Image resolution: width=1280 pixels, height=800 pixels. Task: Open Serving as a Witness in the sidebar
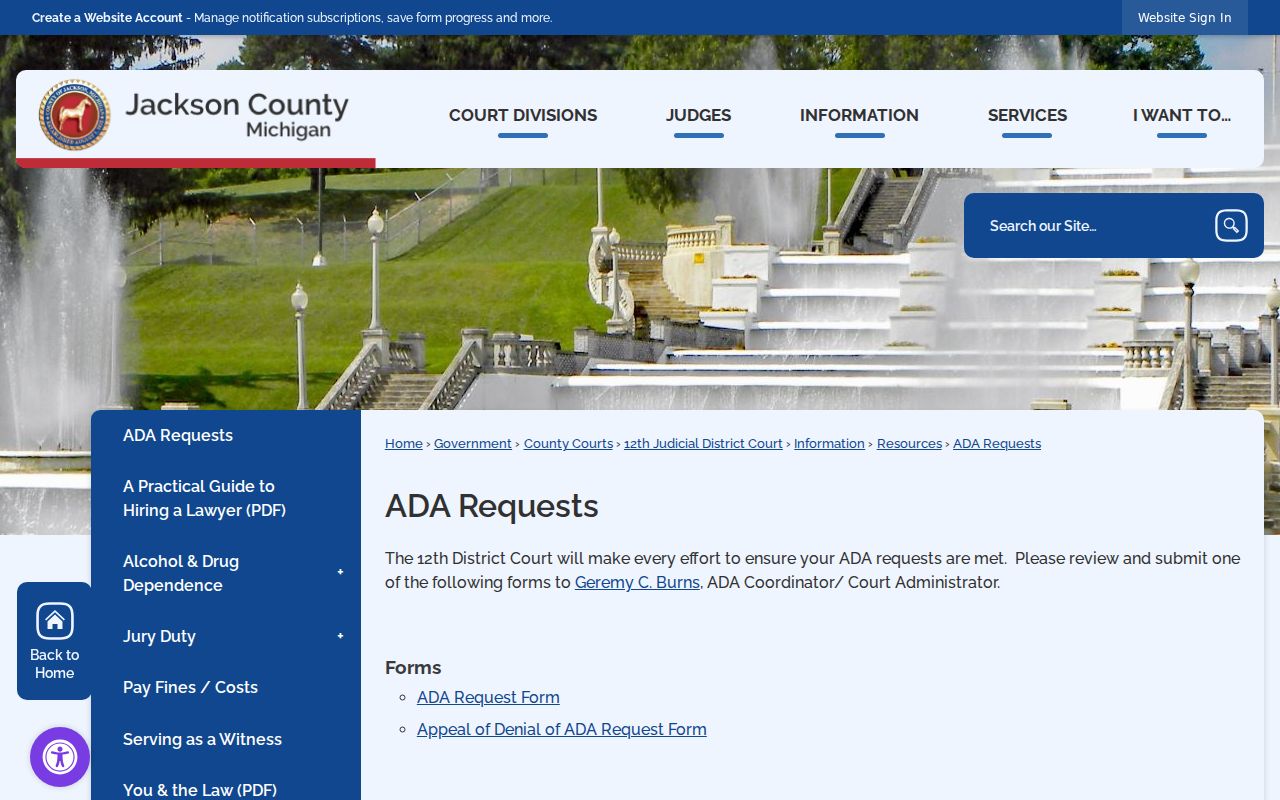click(202, 739)
